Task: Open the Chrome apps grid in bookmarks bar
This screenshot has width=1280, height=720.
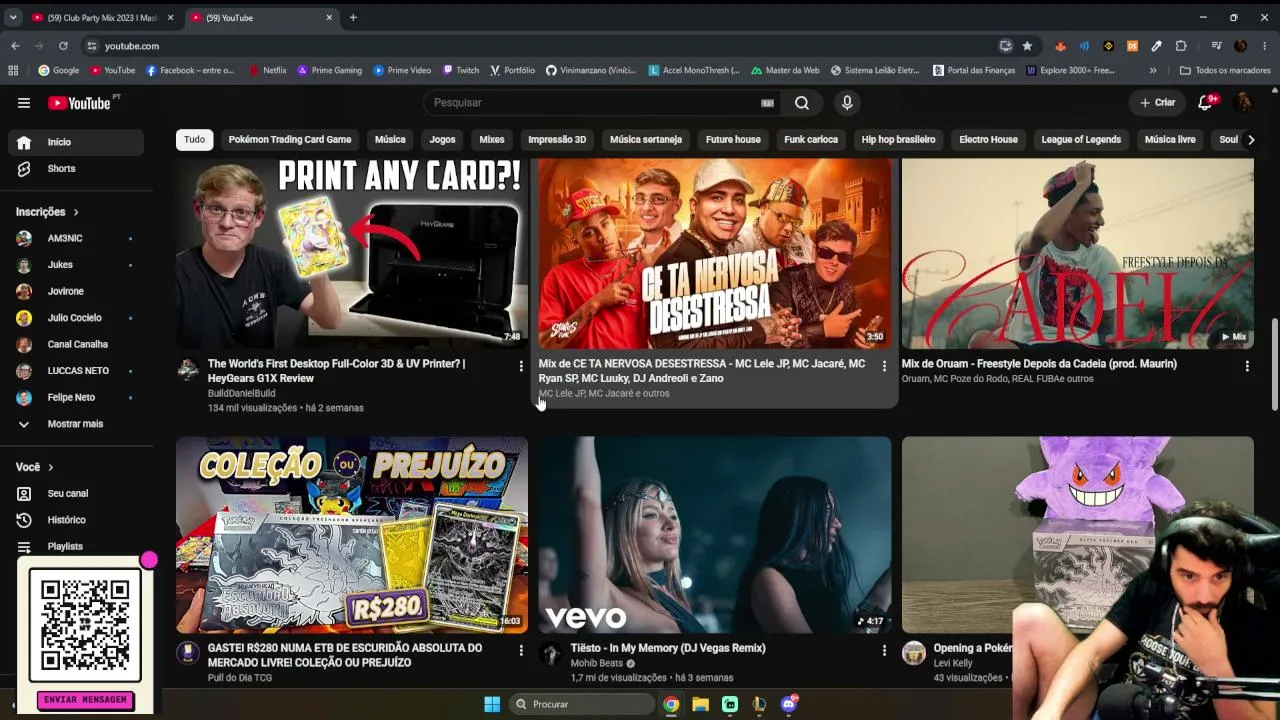Action: point(13,71)
